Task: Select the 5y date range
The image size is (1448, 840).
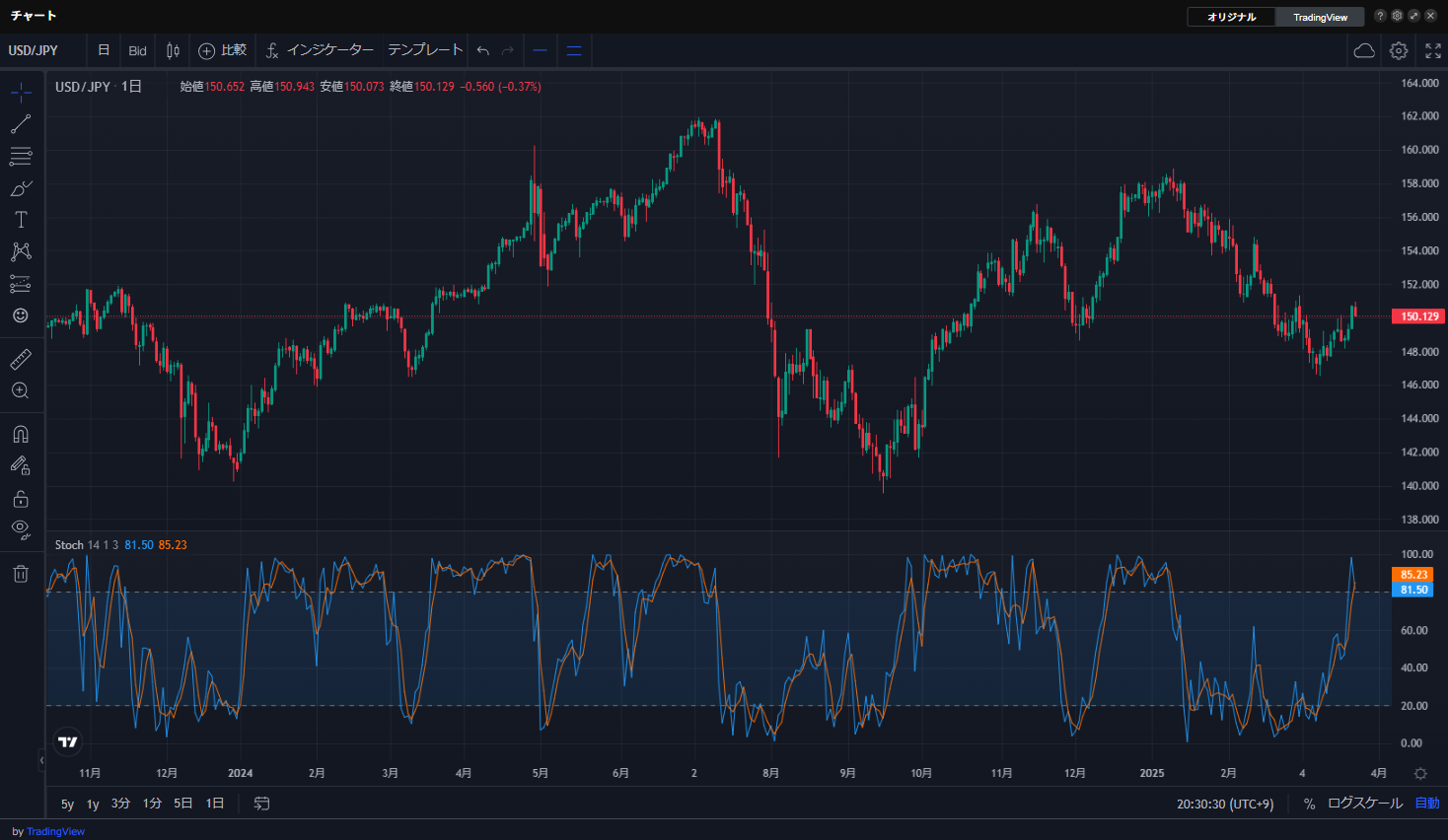Action: point(67,804)
